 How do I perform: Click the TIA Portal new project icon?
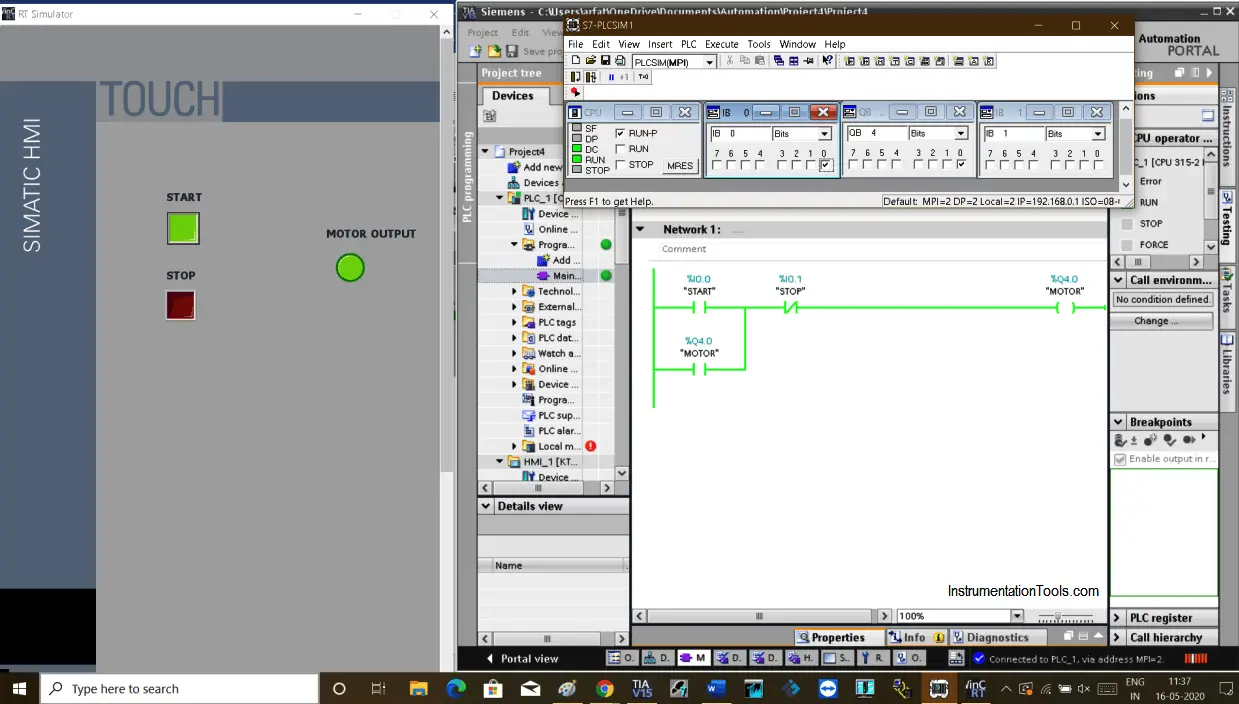point(477,51)
